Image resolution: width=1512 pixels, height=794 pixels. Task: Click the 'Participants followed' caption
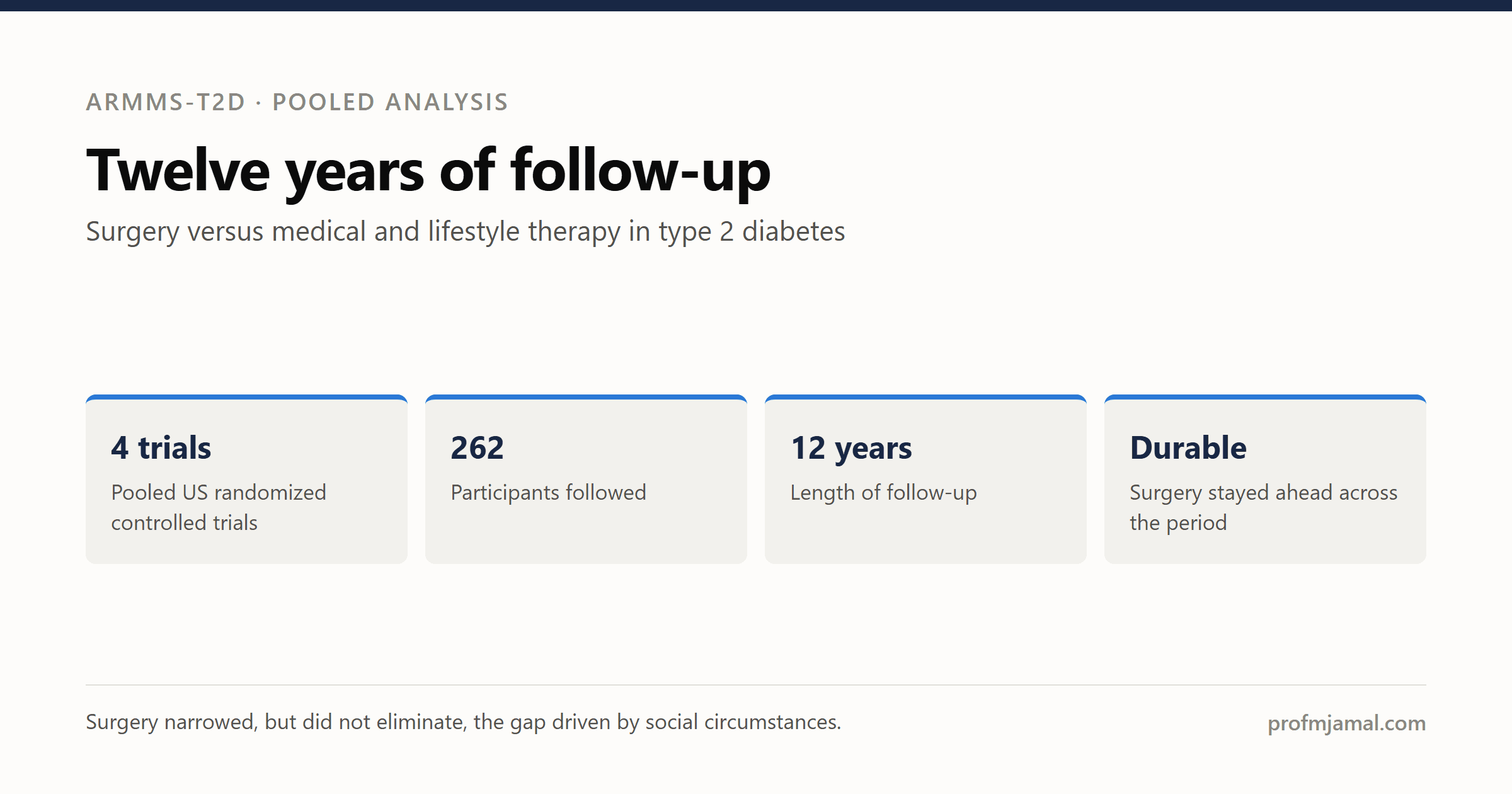click(x=548, y=492)
